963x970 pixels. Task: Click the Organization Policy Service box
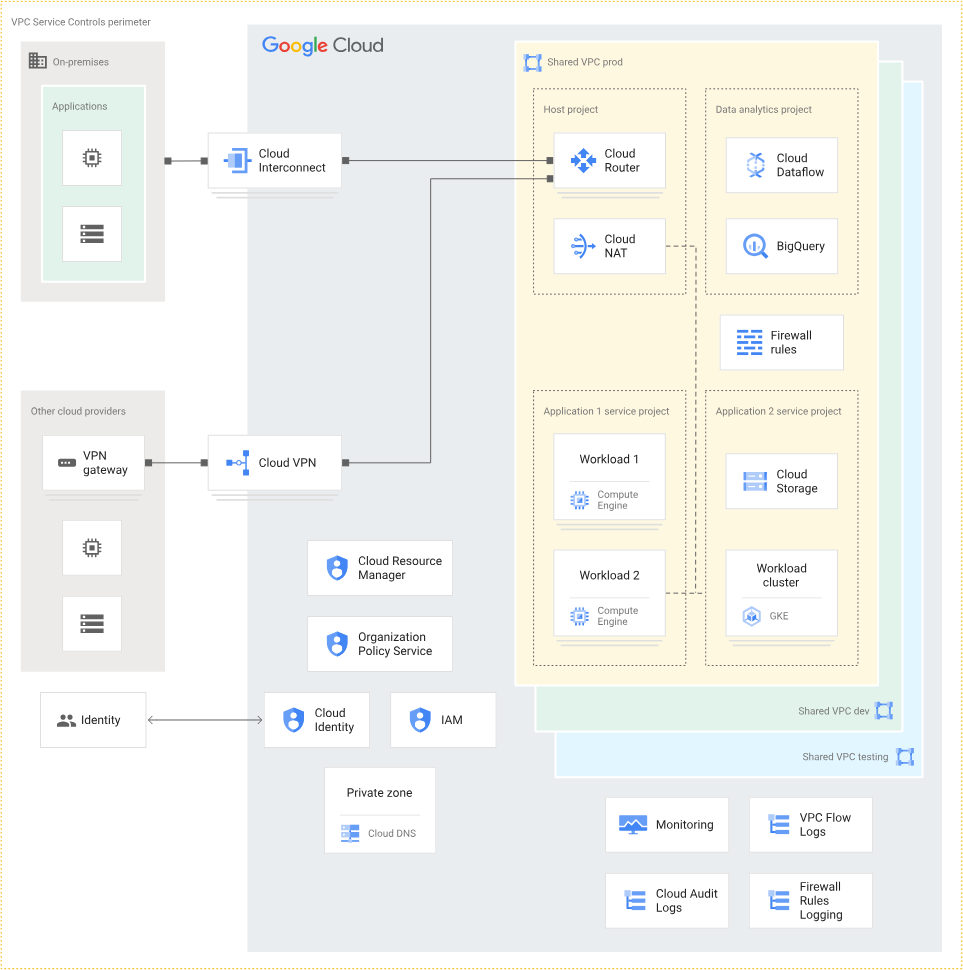click(380, 644)
